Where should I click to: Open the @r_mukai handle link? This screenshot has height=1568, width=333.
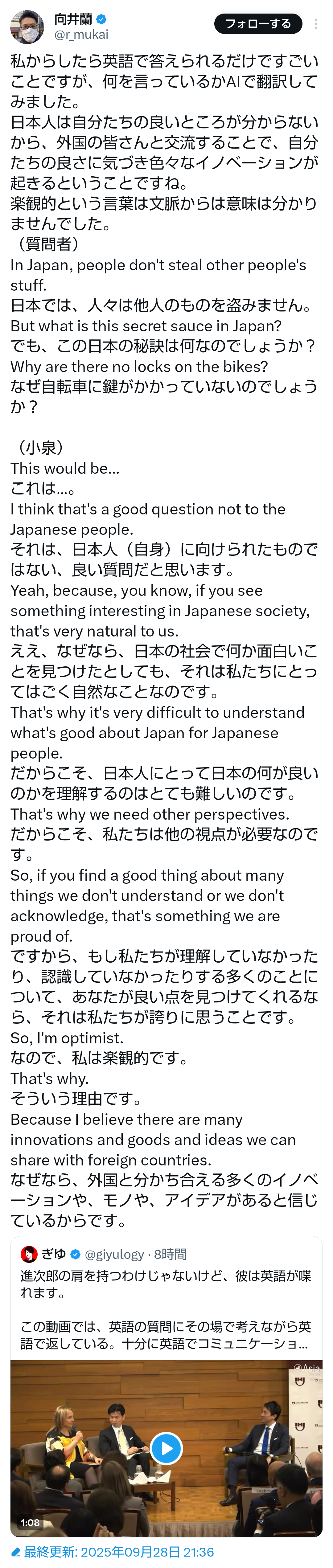(x=81, y=35)
